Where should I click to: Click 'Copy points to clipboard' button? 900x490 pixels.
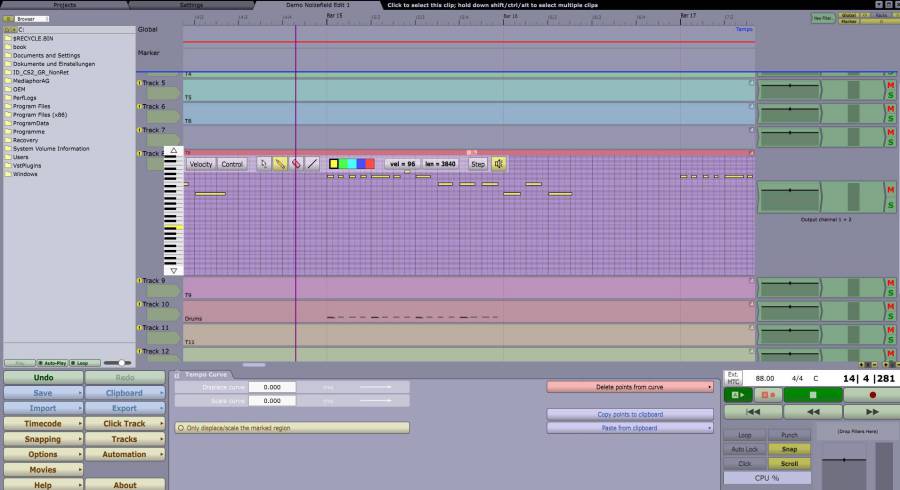coord(629,414)
